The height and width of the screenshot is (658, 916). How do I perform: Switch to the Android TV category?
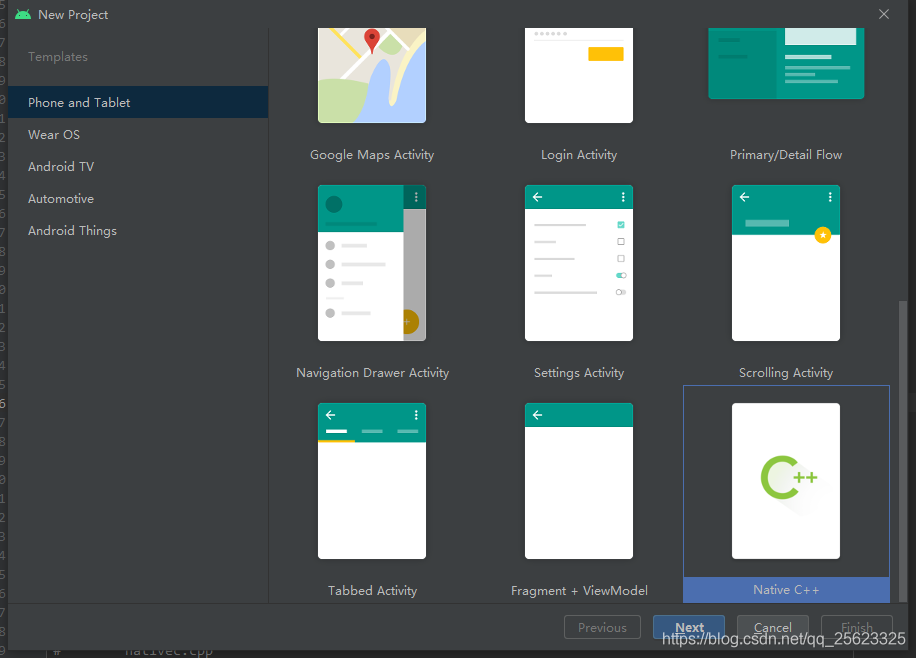coord(138,167)
